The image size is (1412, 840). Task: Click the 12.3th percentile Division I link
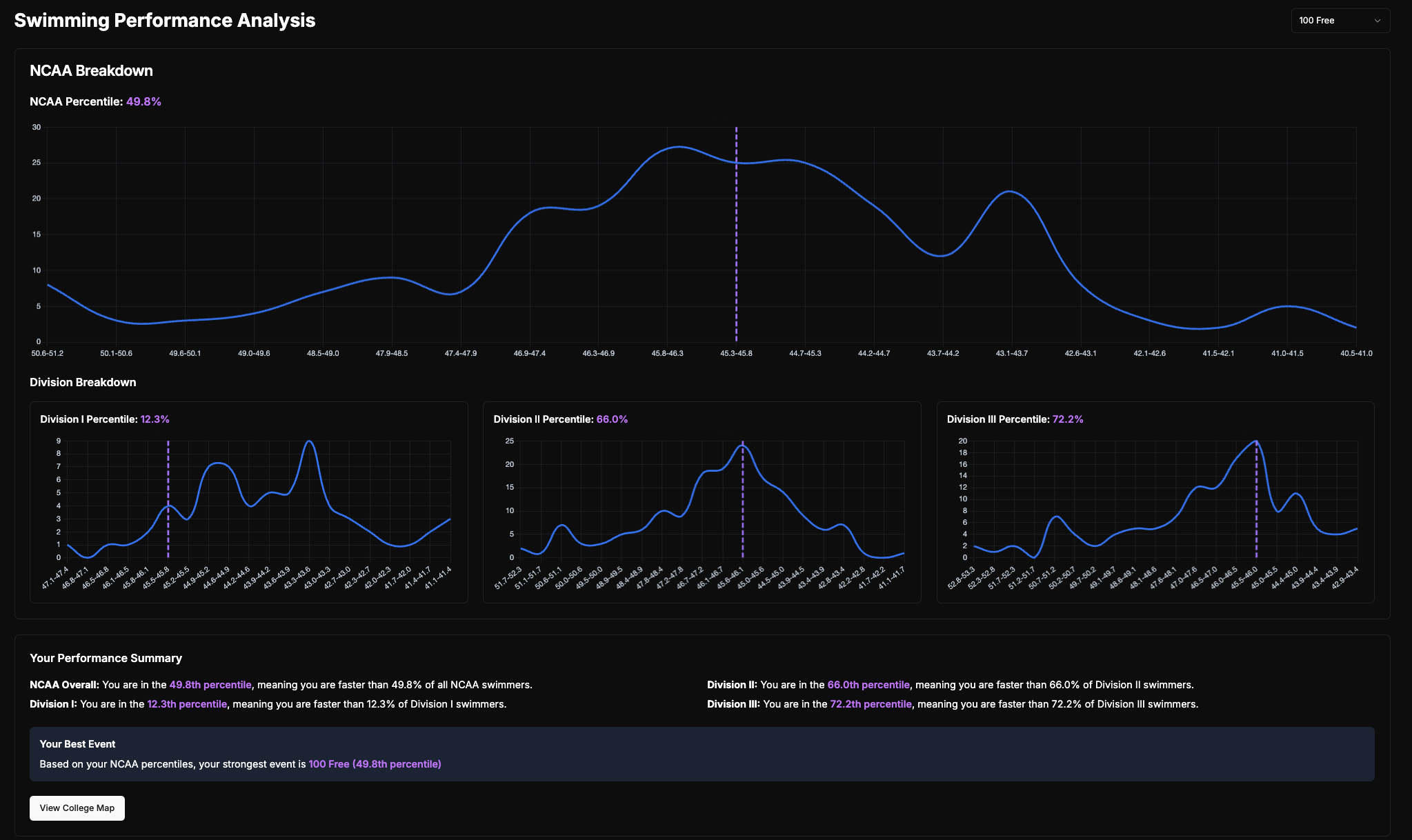(187, 704)
